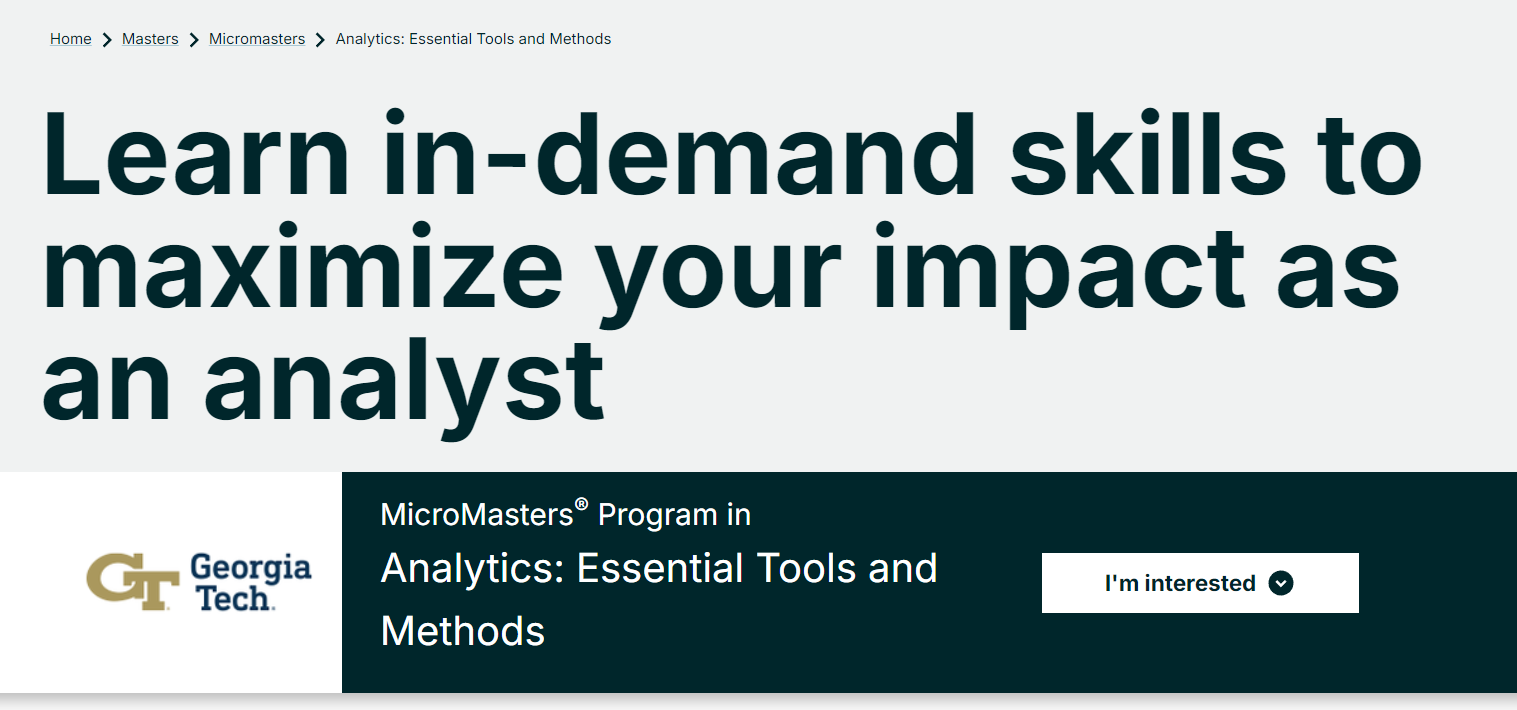Image resolution: width=1517 pixels, height=710 pixels.
Task: Open the Masters breadcrumb link
Action: 149,38
